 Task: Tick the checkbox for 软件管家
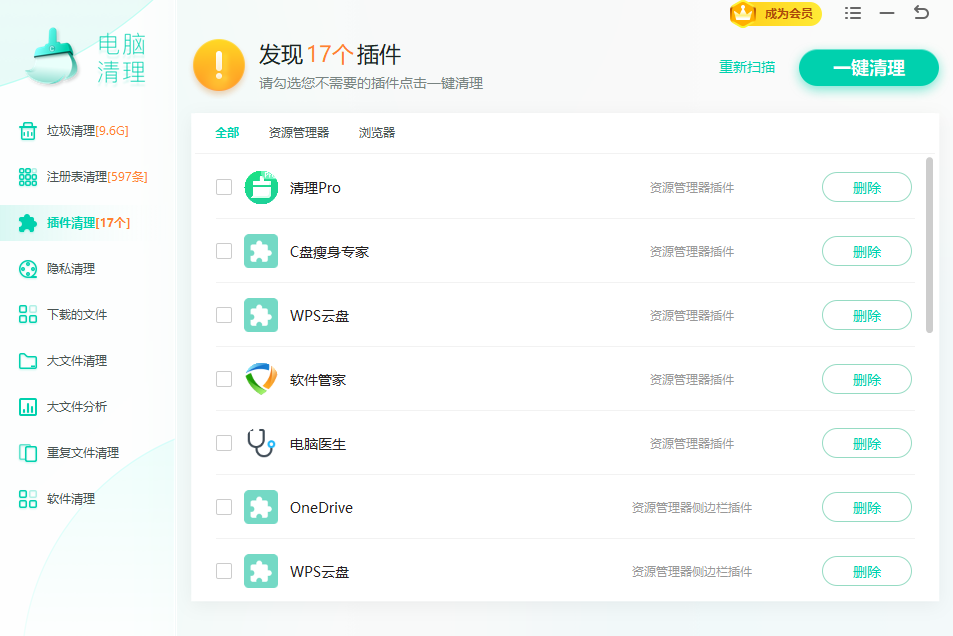(x=224, y=379)
